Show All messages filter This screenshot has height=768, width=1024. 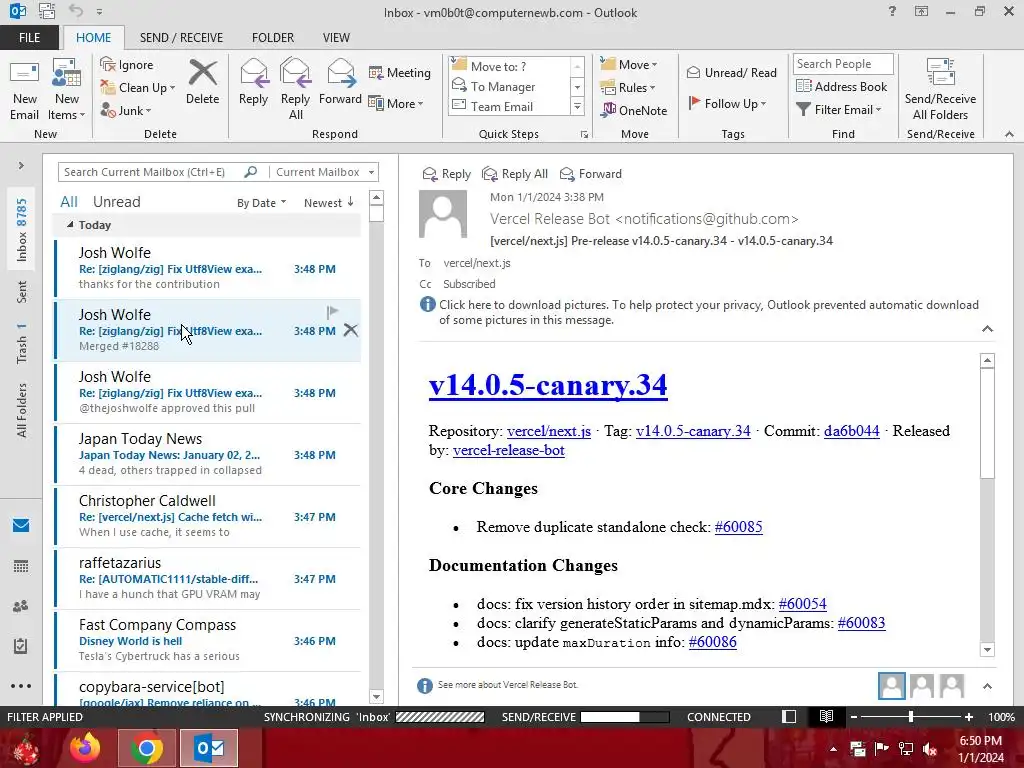(x=69, y=202)
